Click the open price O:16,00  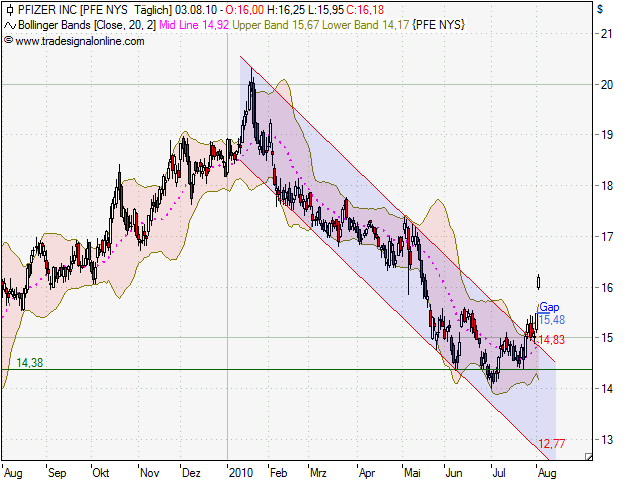coord(244,10)
